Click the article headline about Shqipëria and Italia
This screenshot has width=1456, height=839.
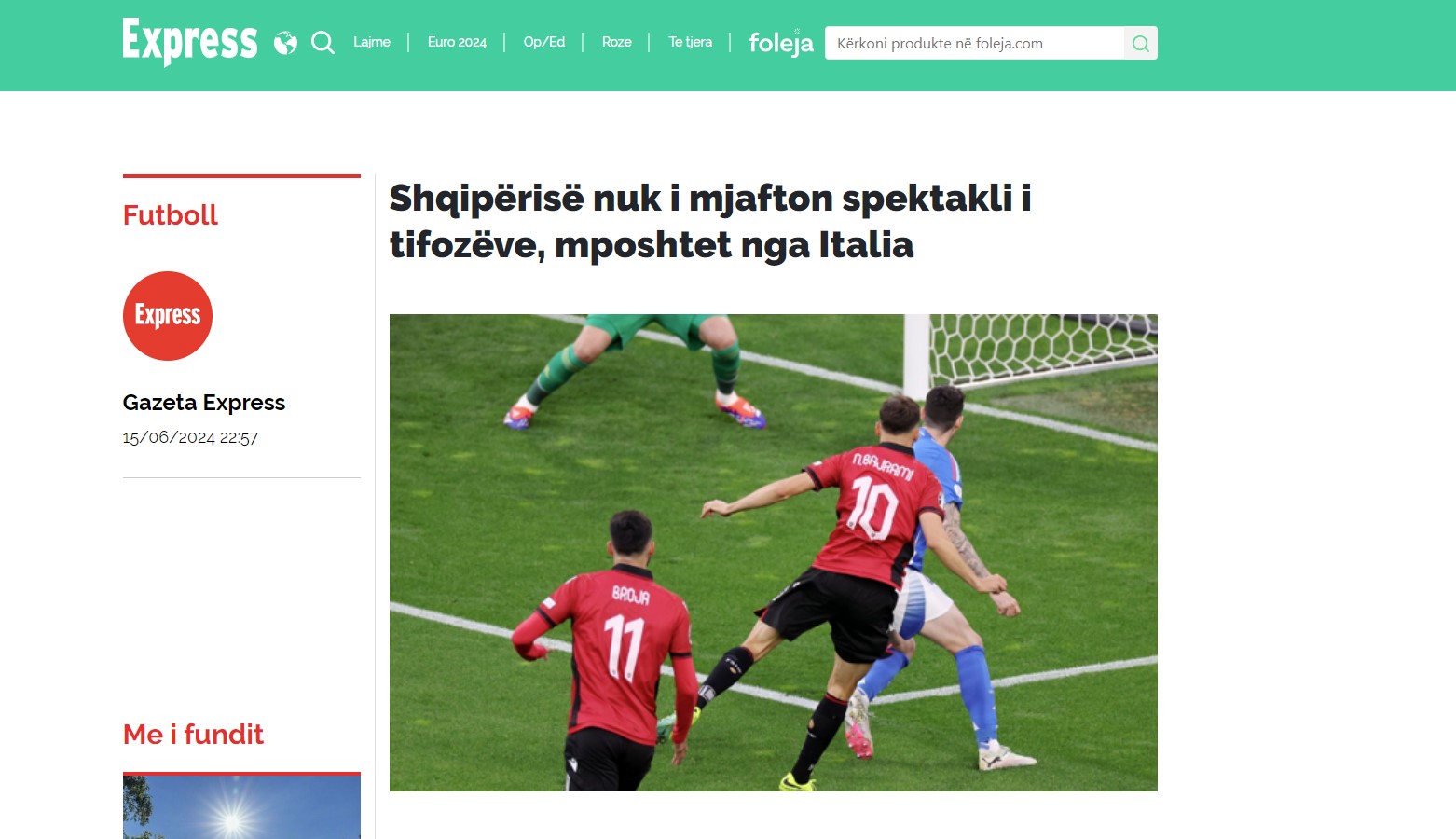pos(710,222)
